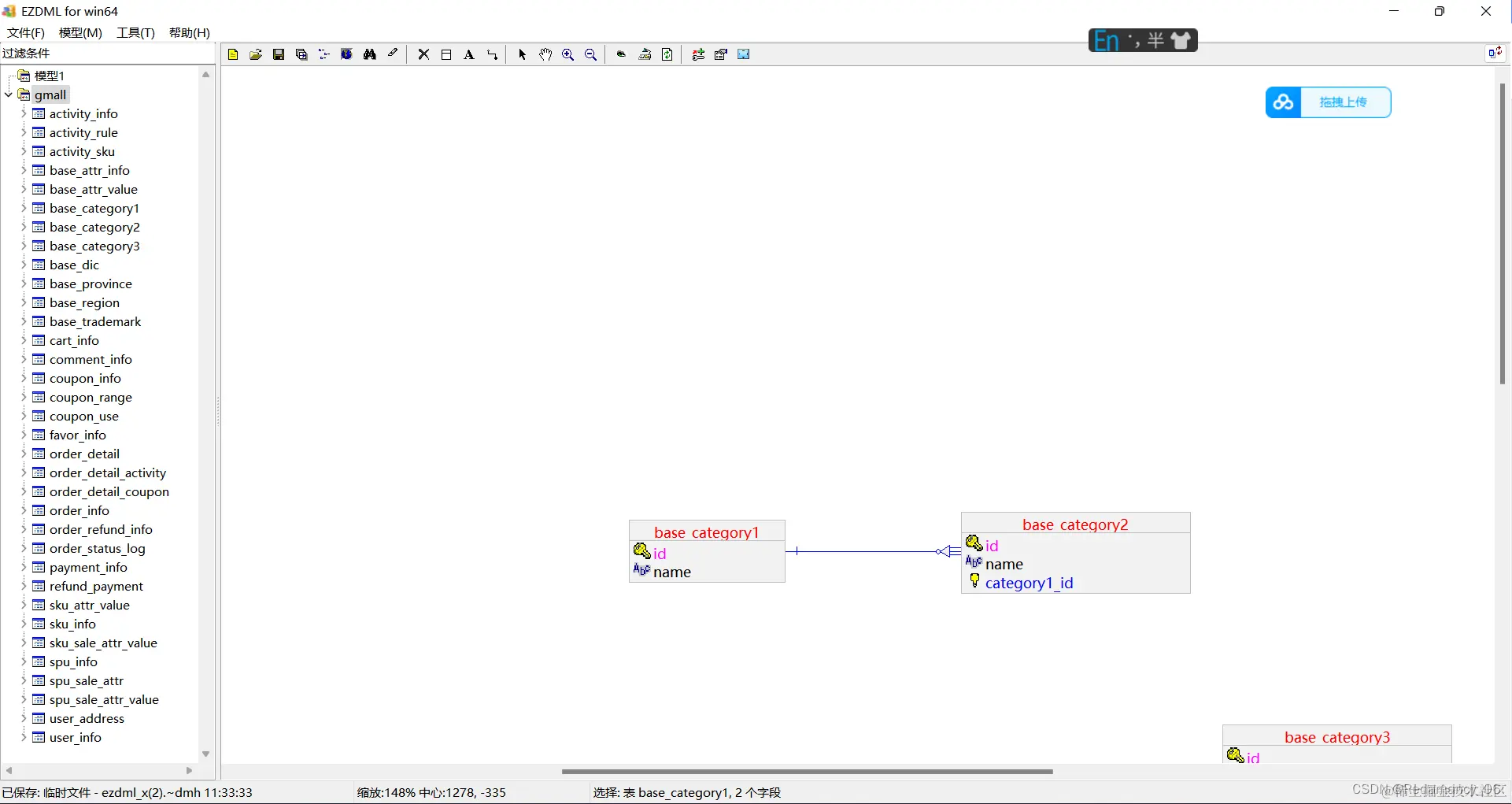The height and width of the screenshot is (804, 1512).
Task: Expand the coupon_use table node
Action: (x=24, y=416)
